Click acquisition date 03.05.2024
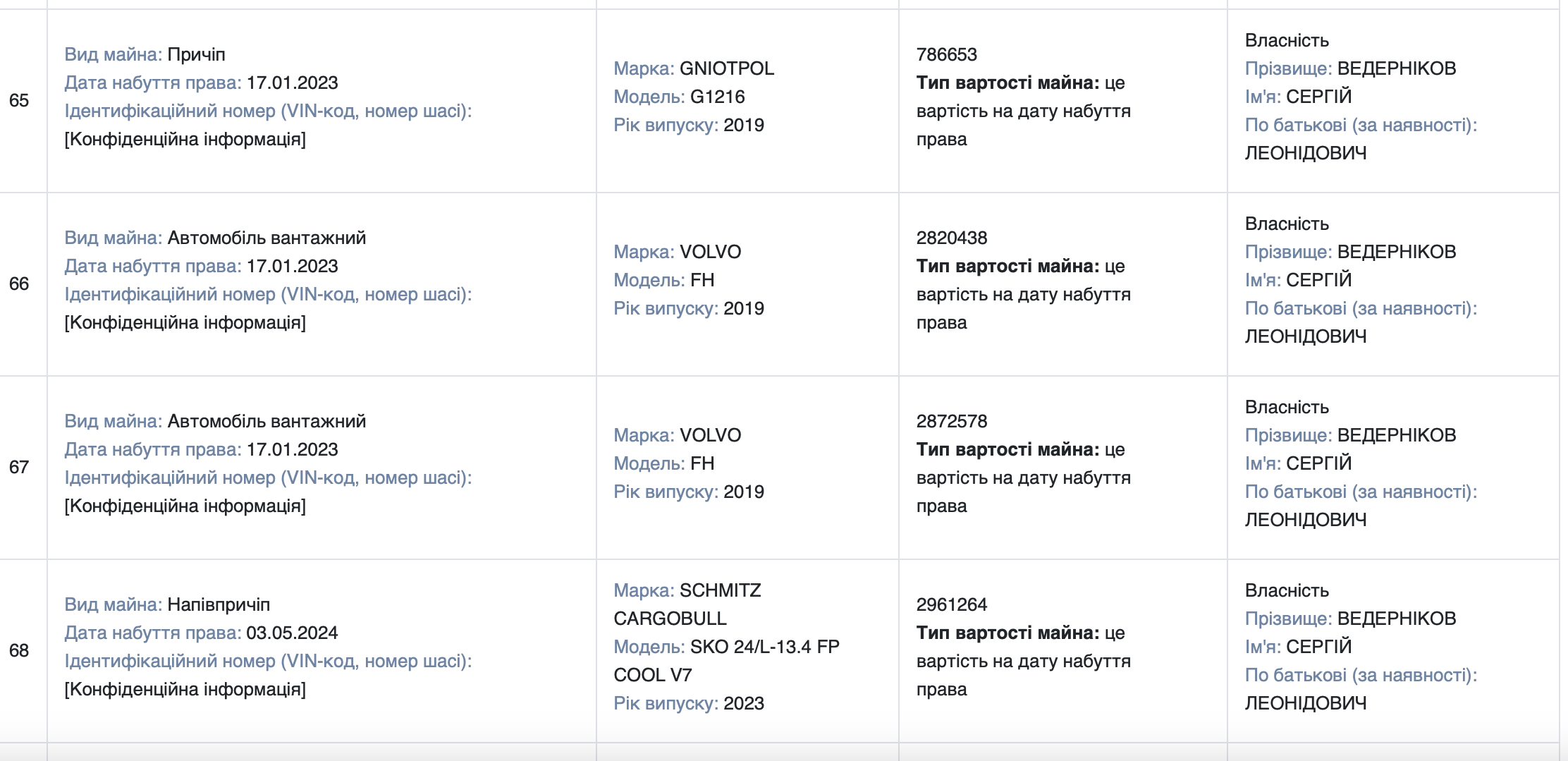1568x761 pixels. (292, 633)
